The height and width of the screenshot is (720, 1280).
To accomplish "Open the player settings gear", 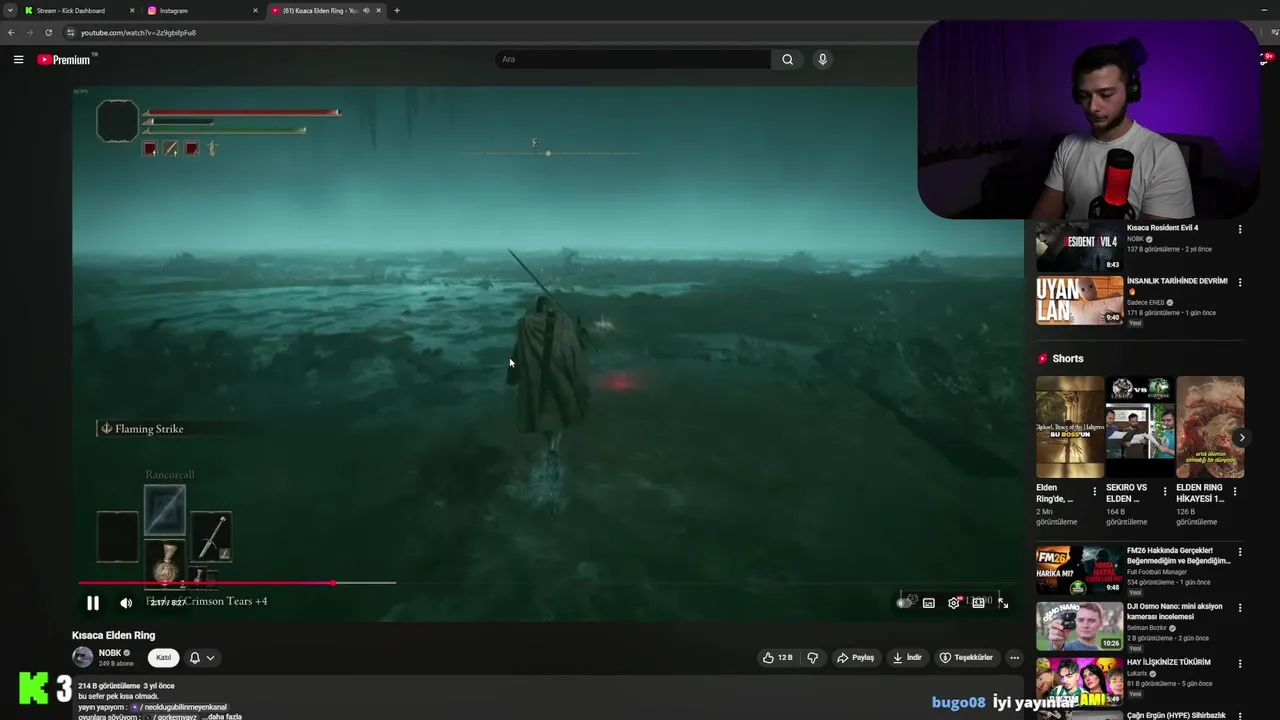I will (x=954, y=603).
